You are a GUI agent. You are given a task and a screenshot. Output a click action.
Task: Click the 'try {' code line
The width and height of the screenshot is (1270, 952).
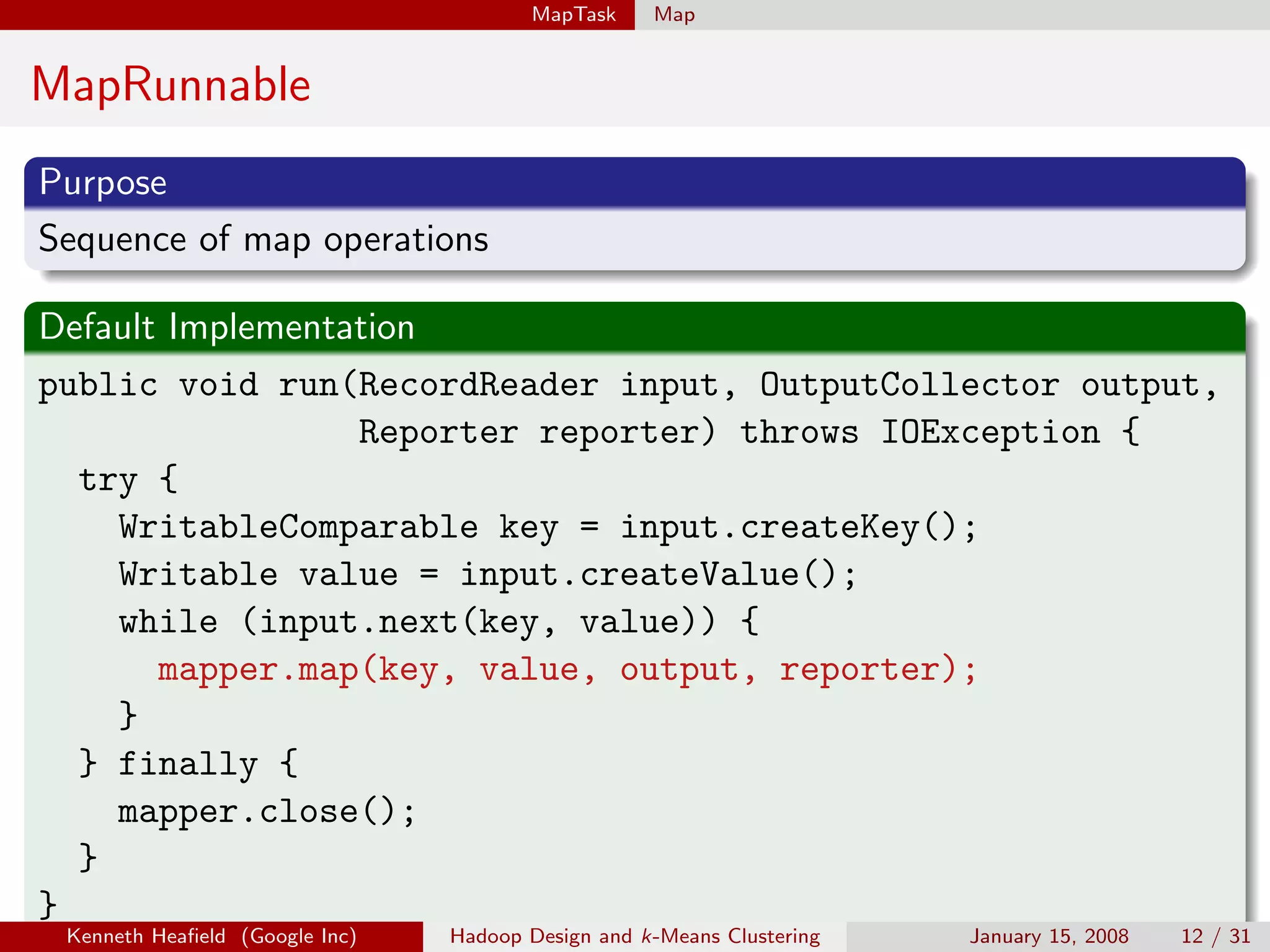point(128,479)
